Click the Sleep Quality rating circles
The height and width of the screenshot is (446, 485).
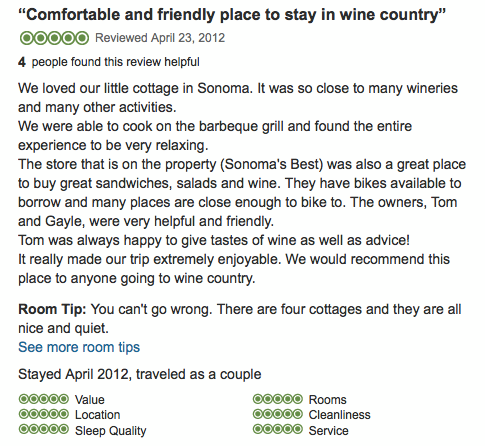pyautogui.click(x=44, y=429)
